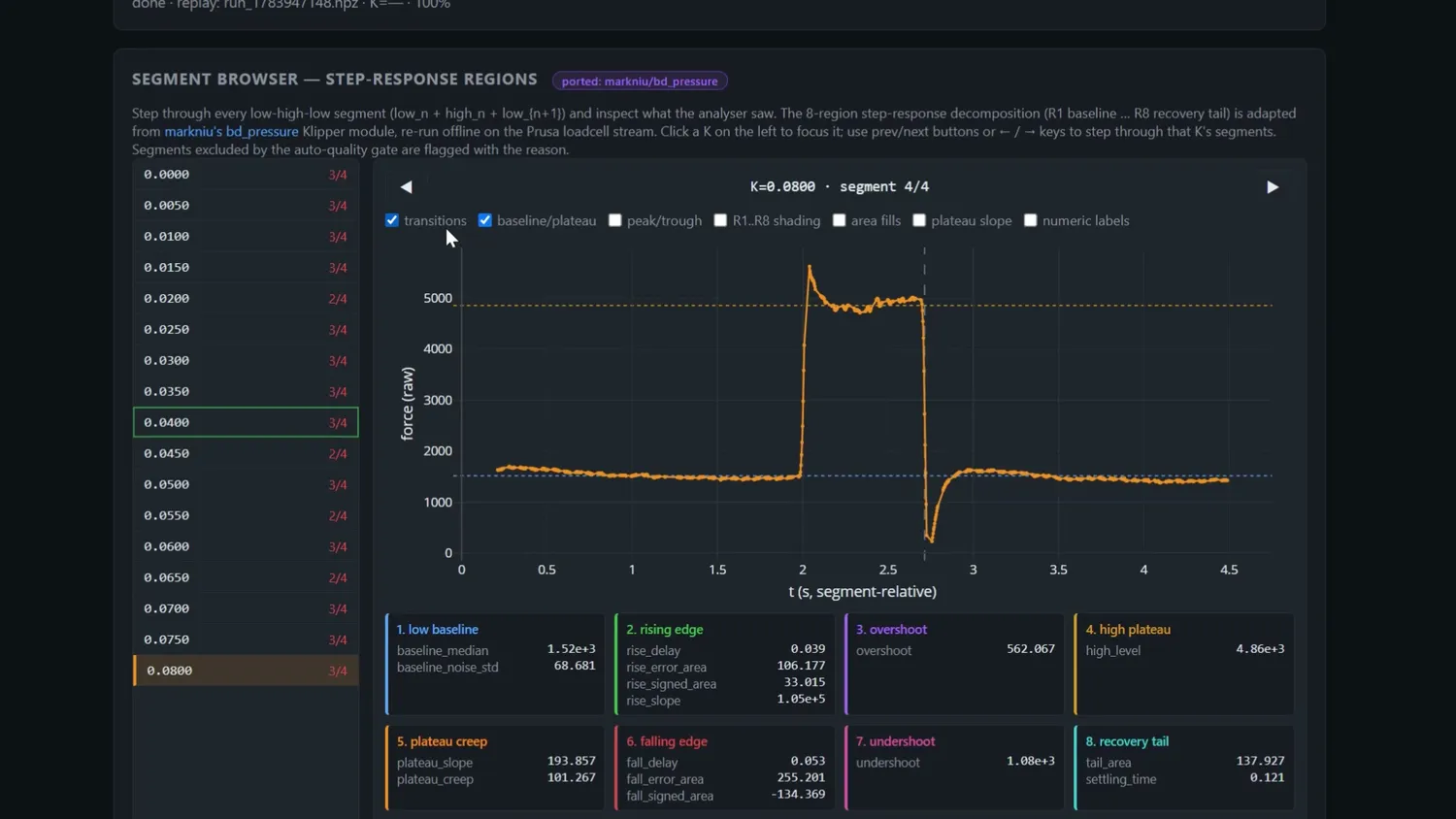
Task: Click the t (s, segment-relative) axis label
Action: (863, 592)
